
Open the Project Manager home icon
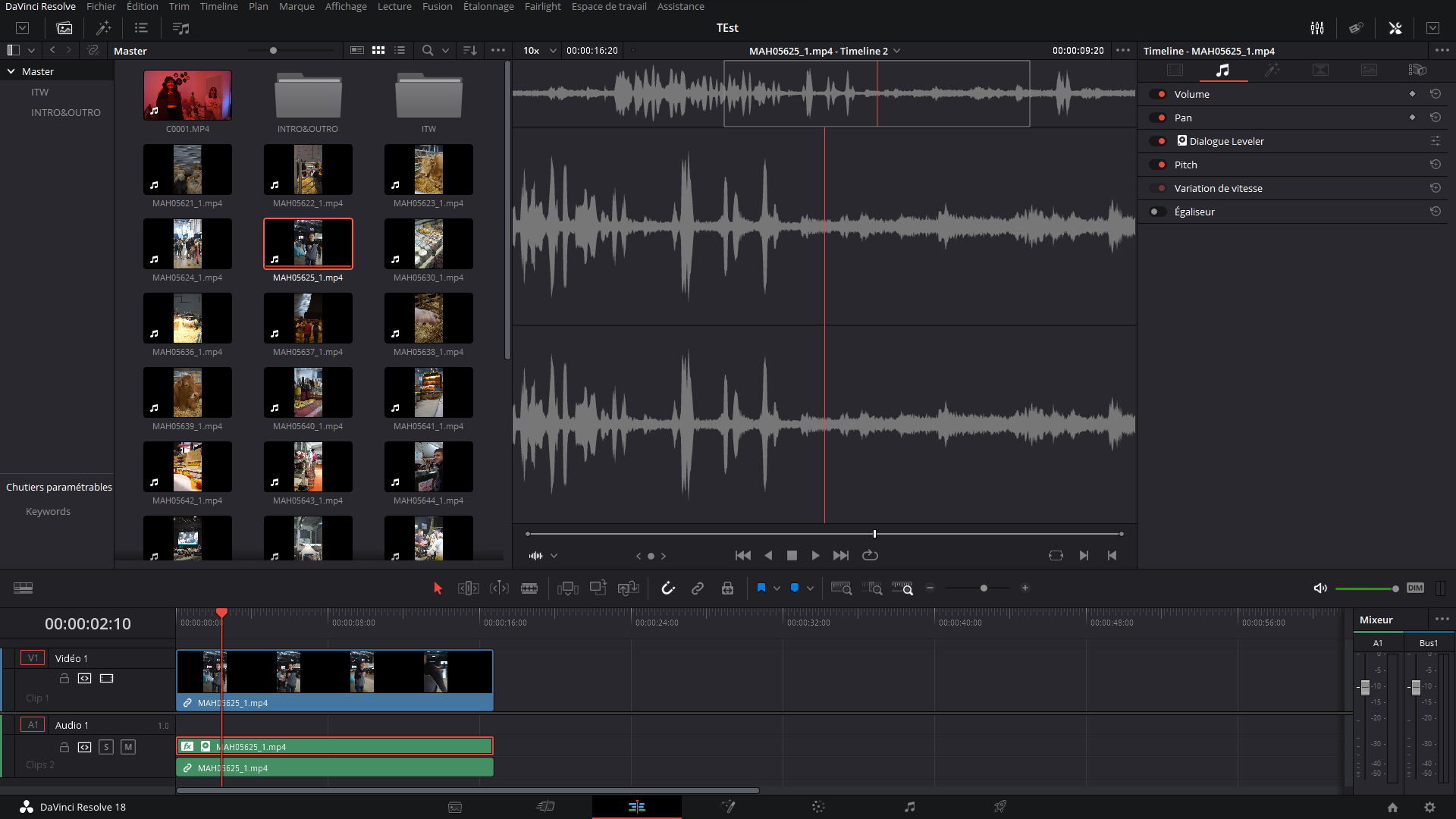click(1392, 808)
